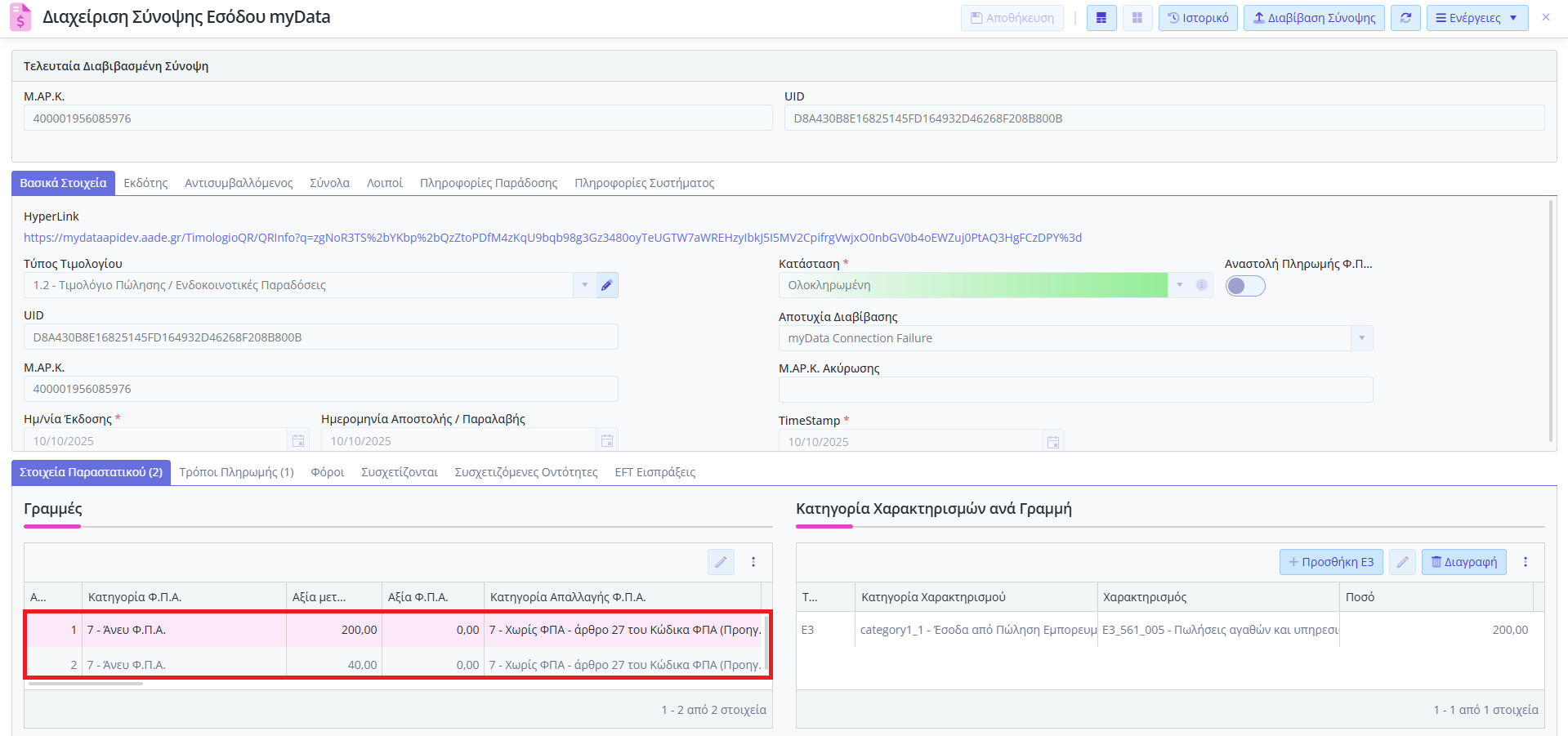Click the edit pencil above the Γραμμές table
The height and width of the screenshot is (736, 1568).
(721, 562)
